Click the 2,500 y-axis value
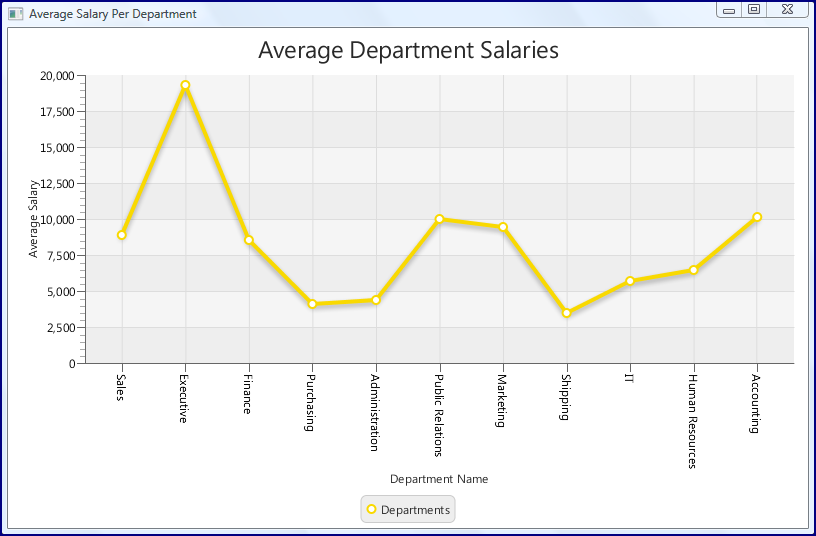Screen dimensions: 816x536 (x=61, y=328)
